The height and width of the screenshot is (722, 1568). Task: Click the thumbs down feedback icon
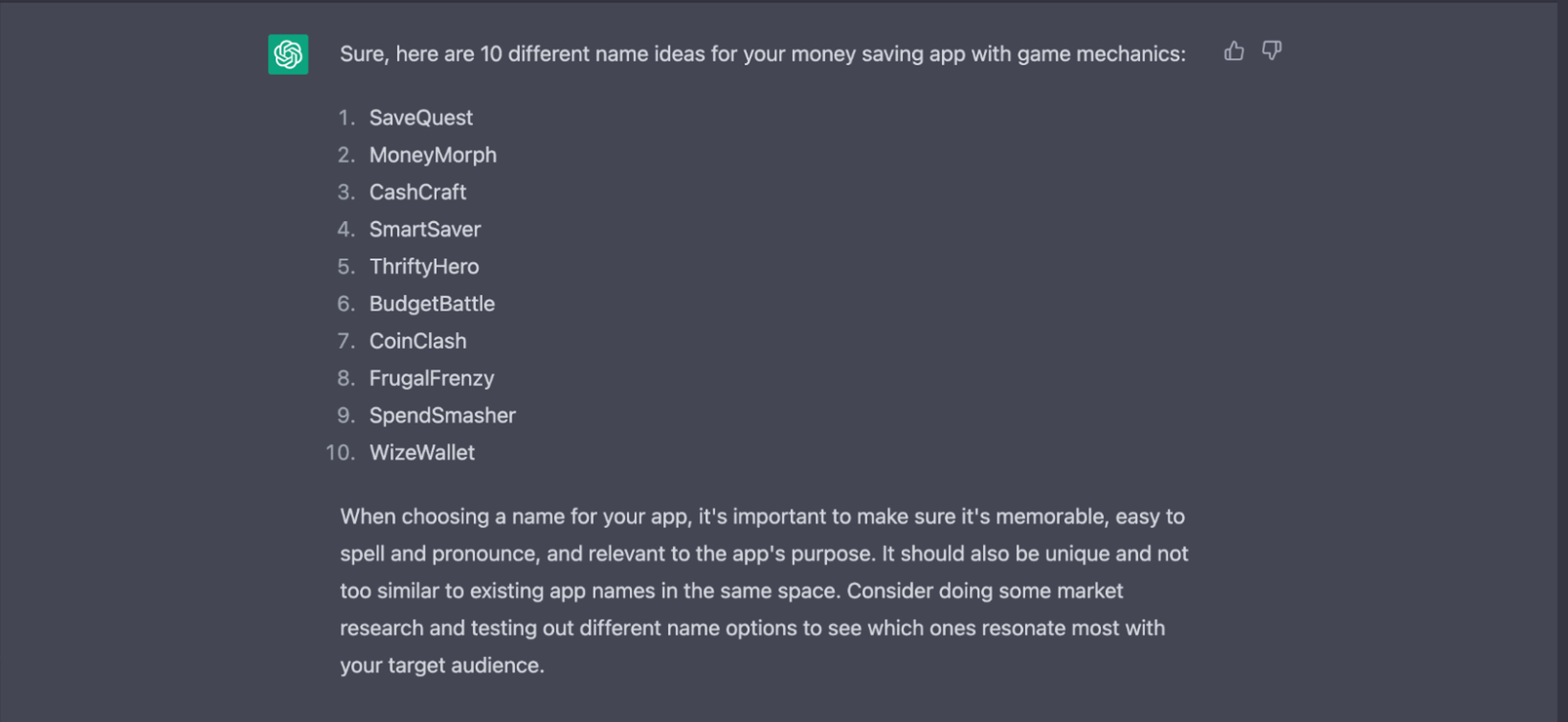click(x=1272, y=51)
